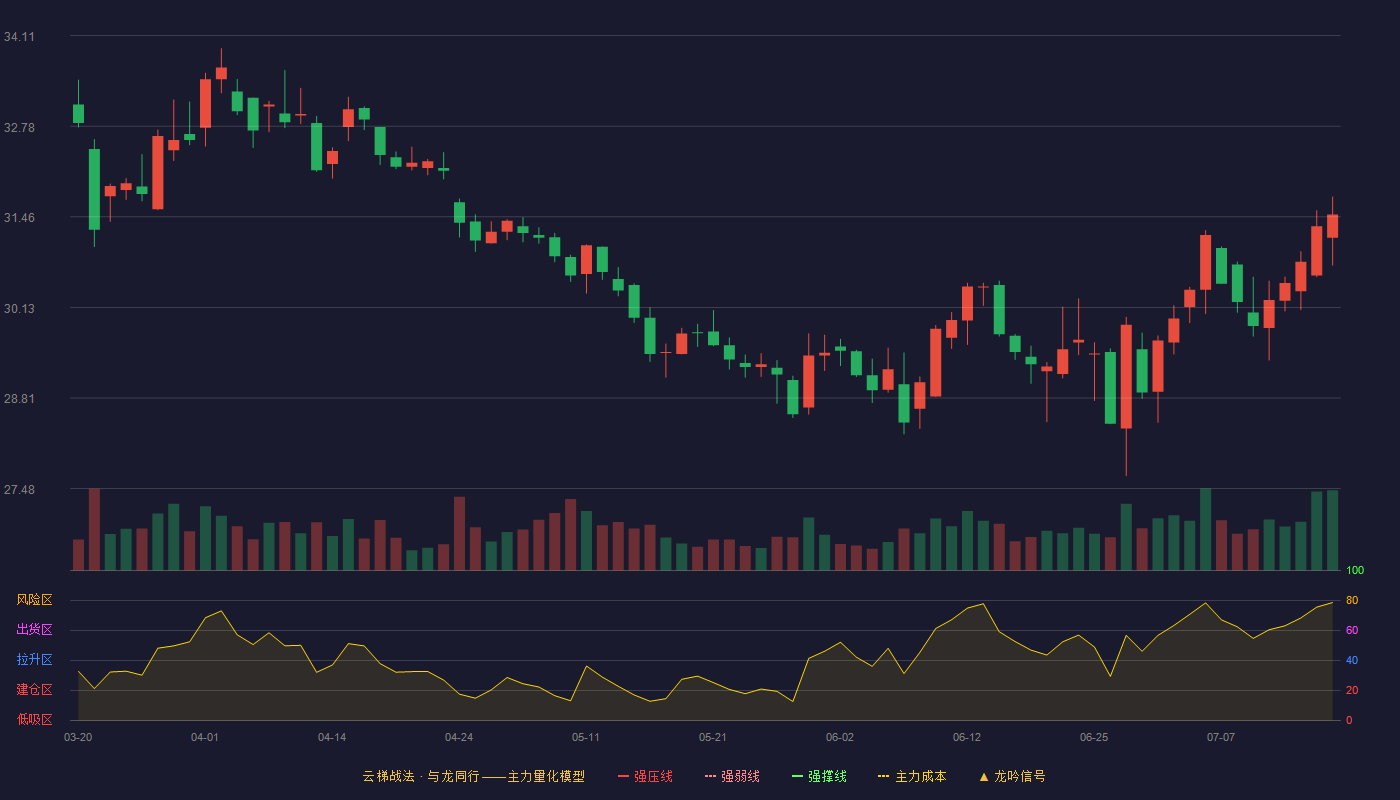This screenshot has width=1400, height=800.
Task: Click the 05-21 date label
Action: (713, 737)
